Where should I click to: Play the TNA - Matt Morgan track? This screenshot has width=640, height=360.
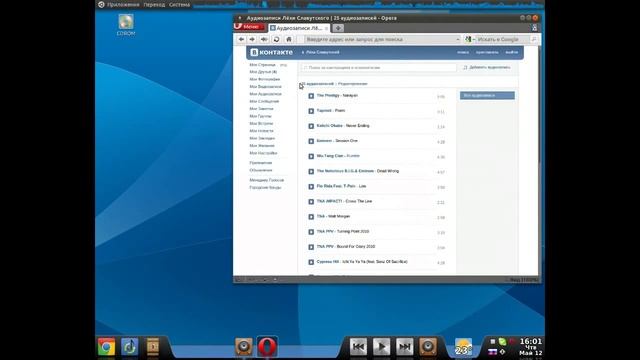pyautogui.click(x=311, y=217)
